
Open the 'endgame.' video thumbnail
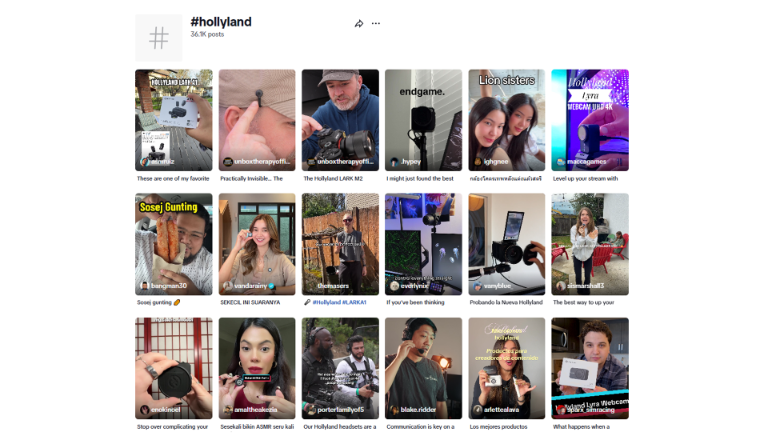tap(424, 120)
